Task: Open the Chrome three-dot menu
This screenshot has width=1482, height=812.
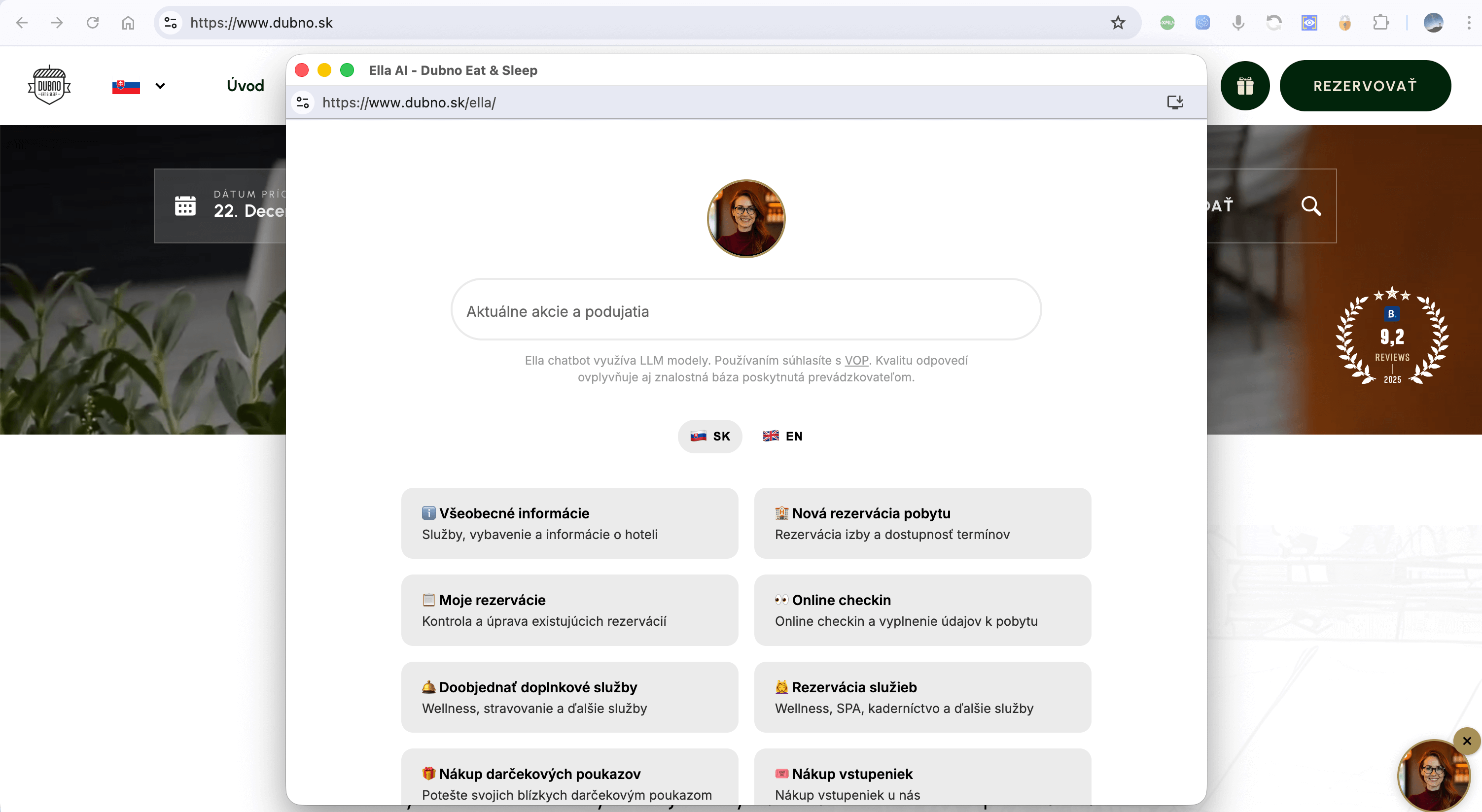Action: [x=1468, y=23]
